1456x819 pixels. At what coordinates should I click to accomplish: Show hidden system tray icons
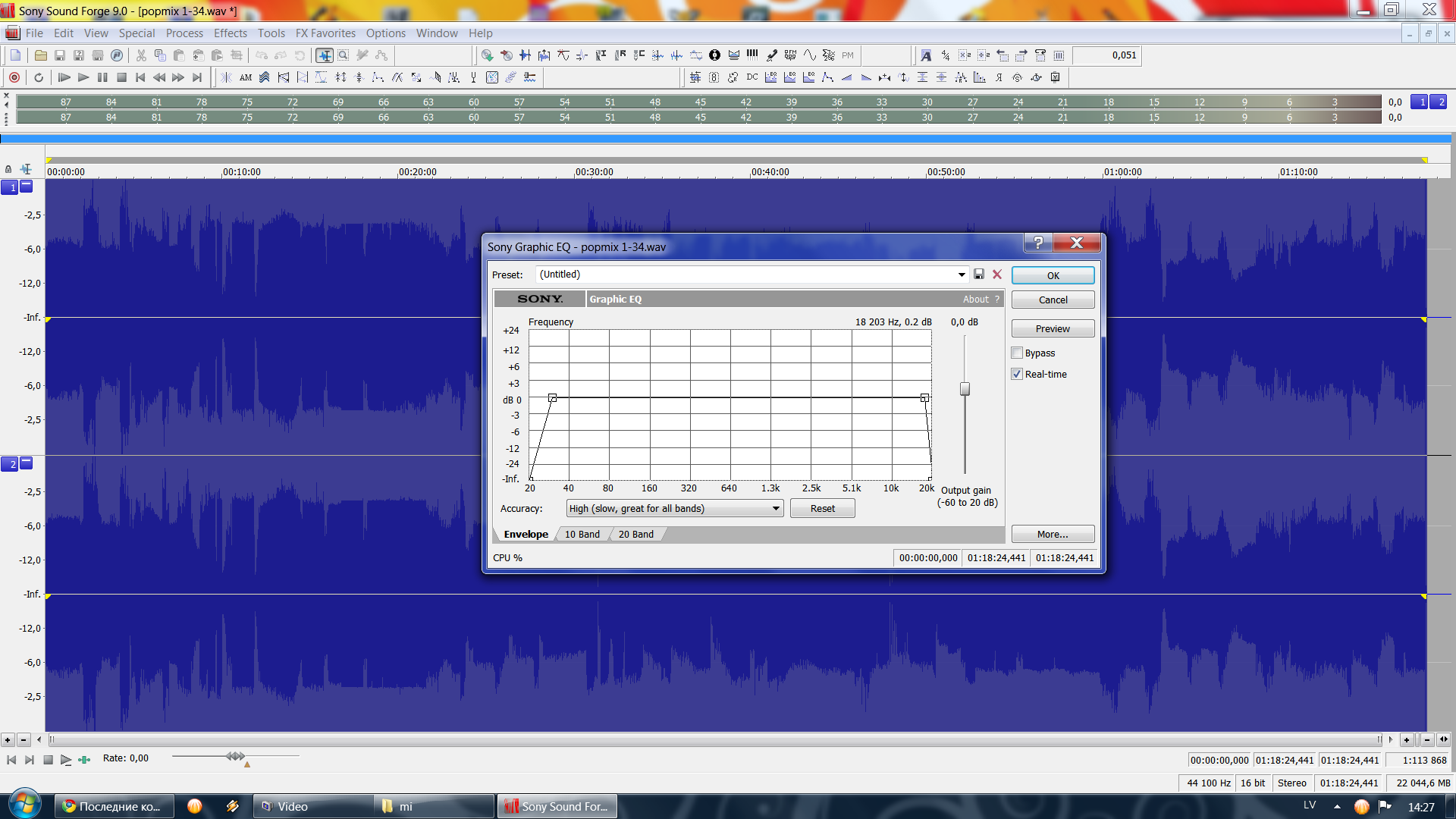(1337, 807)
